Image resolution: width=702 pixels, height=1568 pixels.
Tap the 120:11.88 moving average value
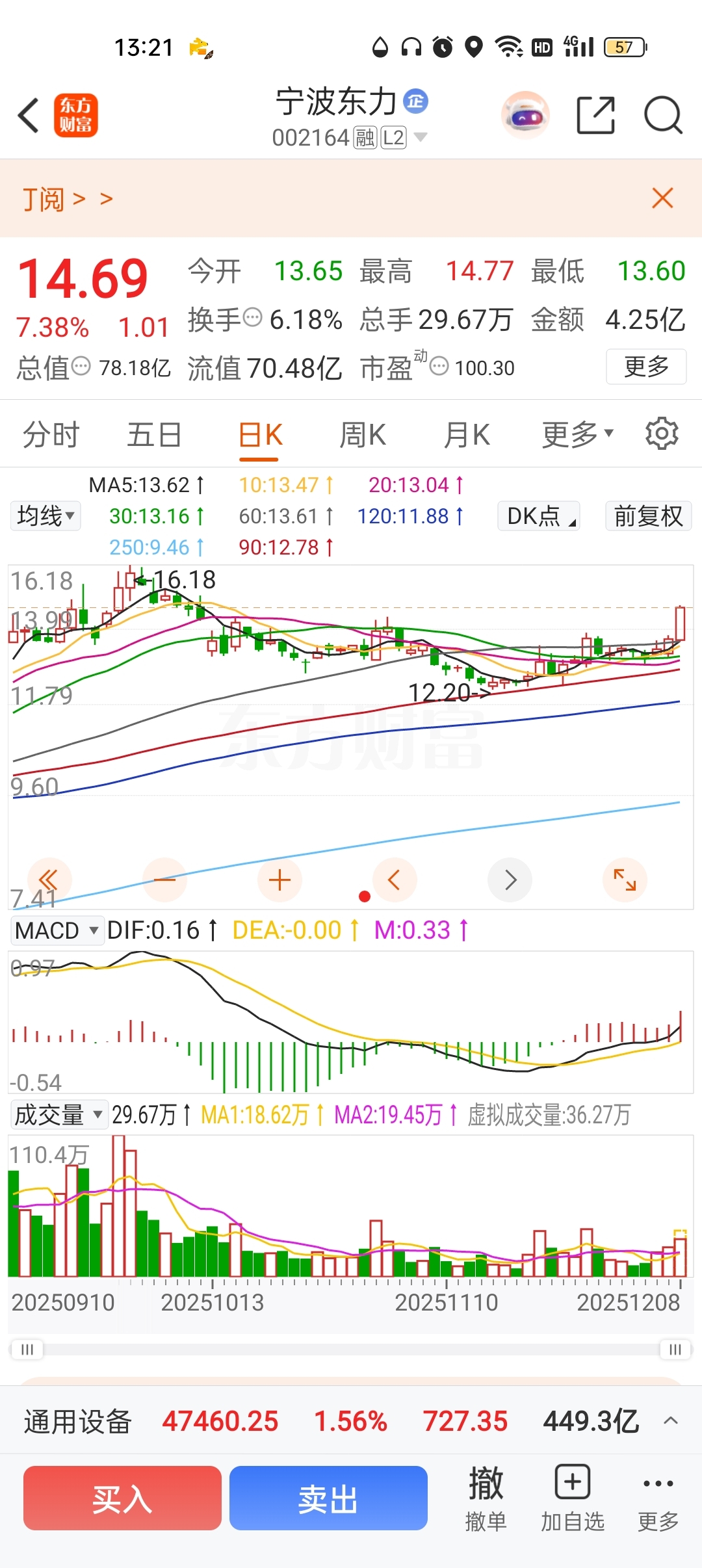(x=410, y=516)
